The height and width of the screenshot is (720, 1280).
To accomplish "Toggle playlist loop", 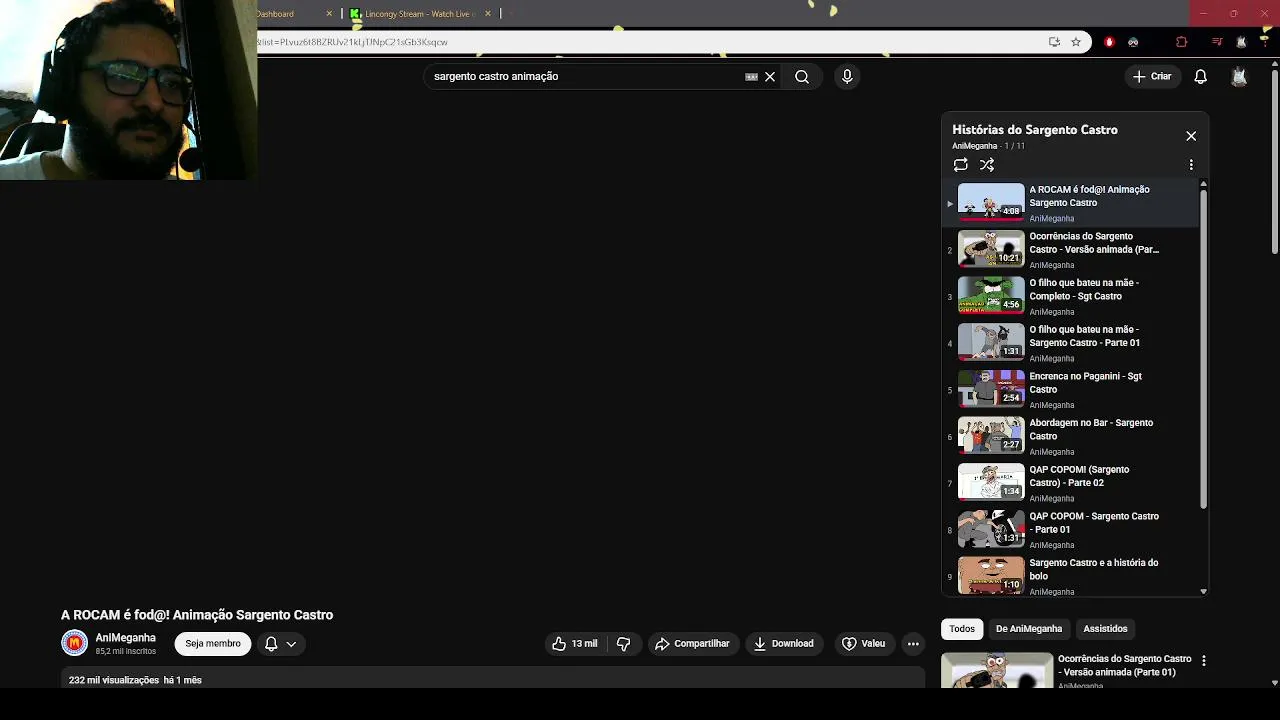I will [960, 165].
